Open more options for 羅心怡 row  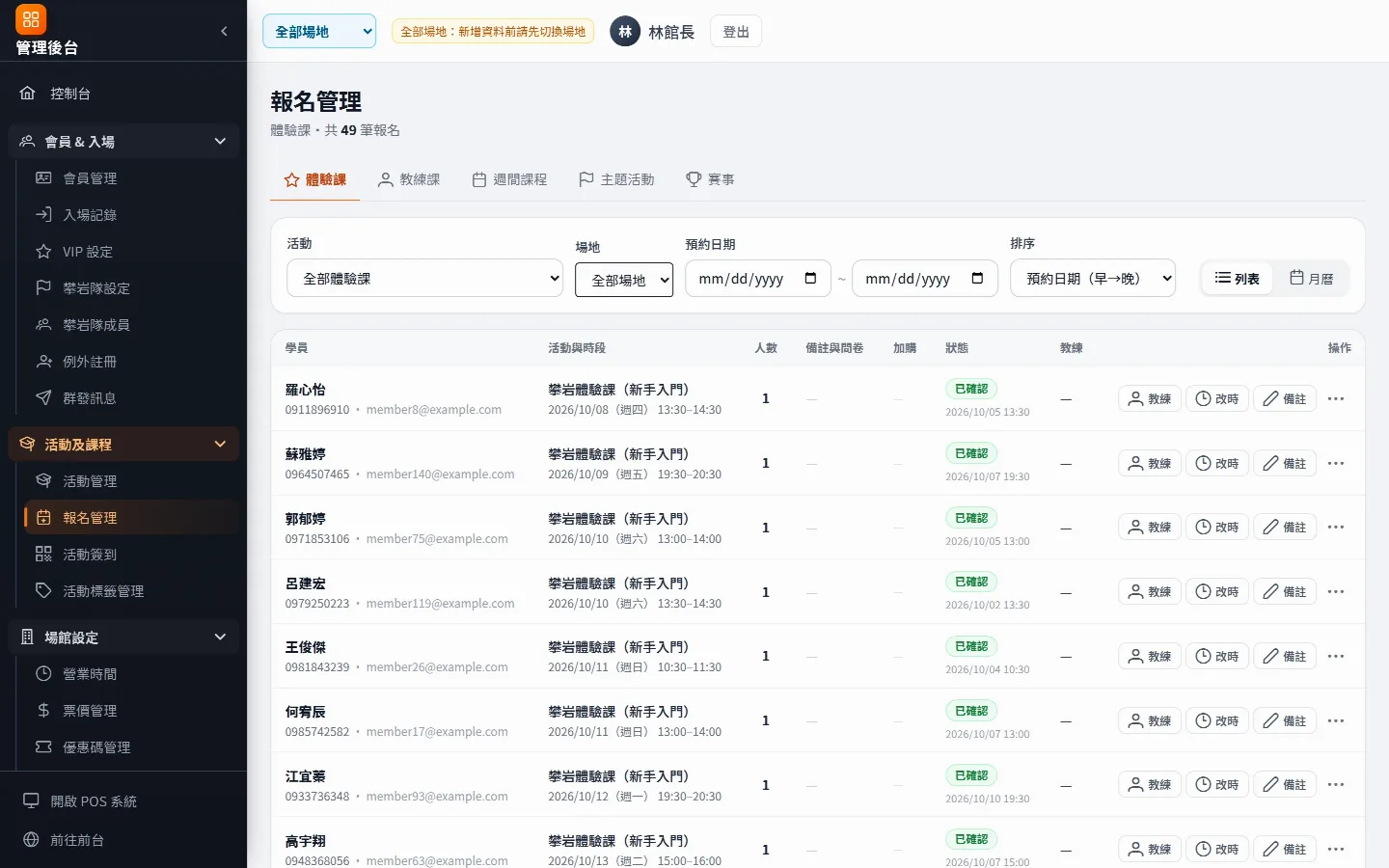pyautogui.click(x=1336, y=398)
